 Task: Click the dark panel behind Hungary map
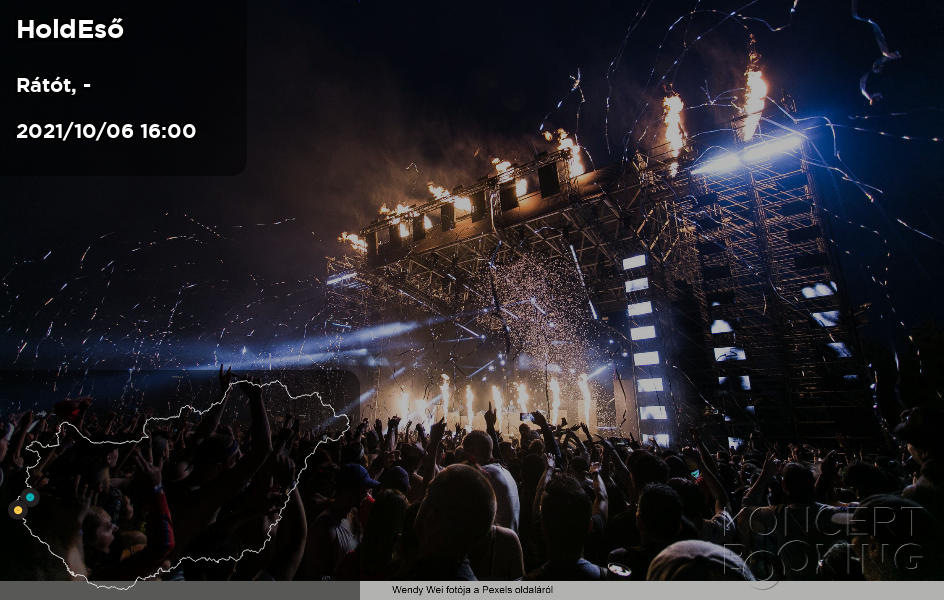pyautogui.click(x=179, y=475)
